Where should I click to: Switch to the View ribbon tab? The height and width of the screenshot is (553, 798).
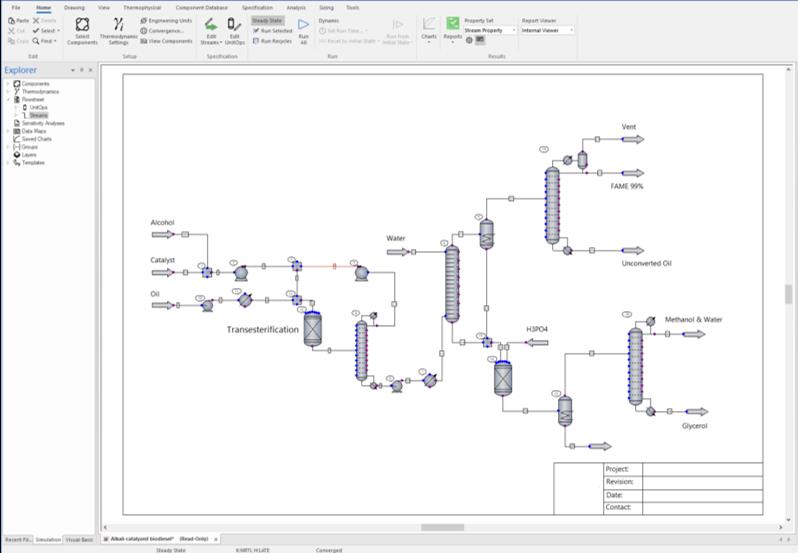[x=104, y=8]
